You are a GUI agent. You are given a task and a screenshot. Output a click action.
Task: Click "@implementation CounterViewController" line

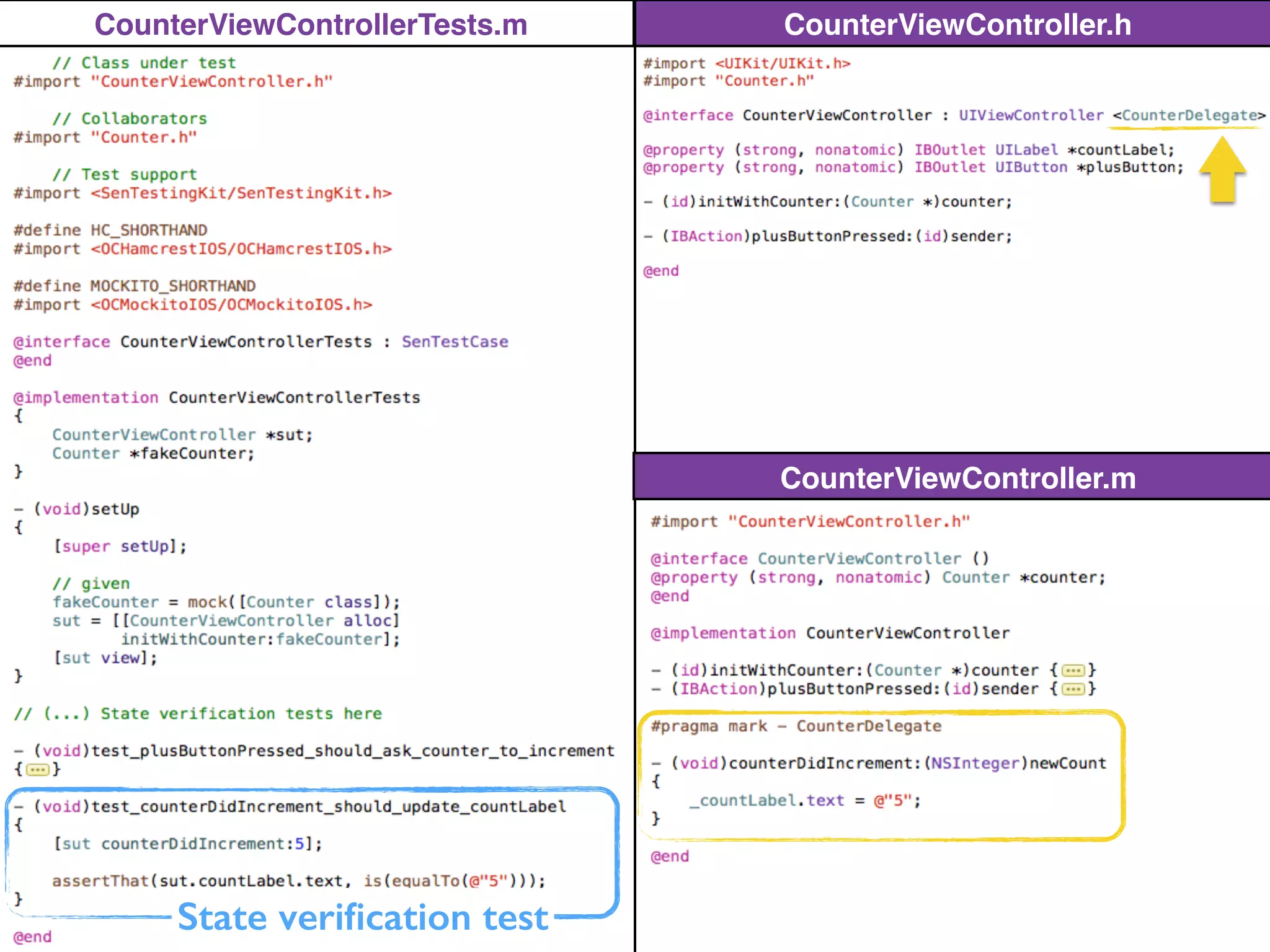coord(830,633)
